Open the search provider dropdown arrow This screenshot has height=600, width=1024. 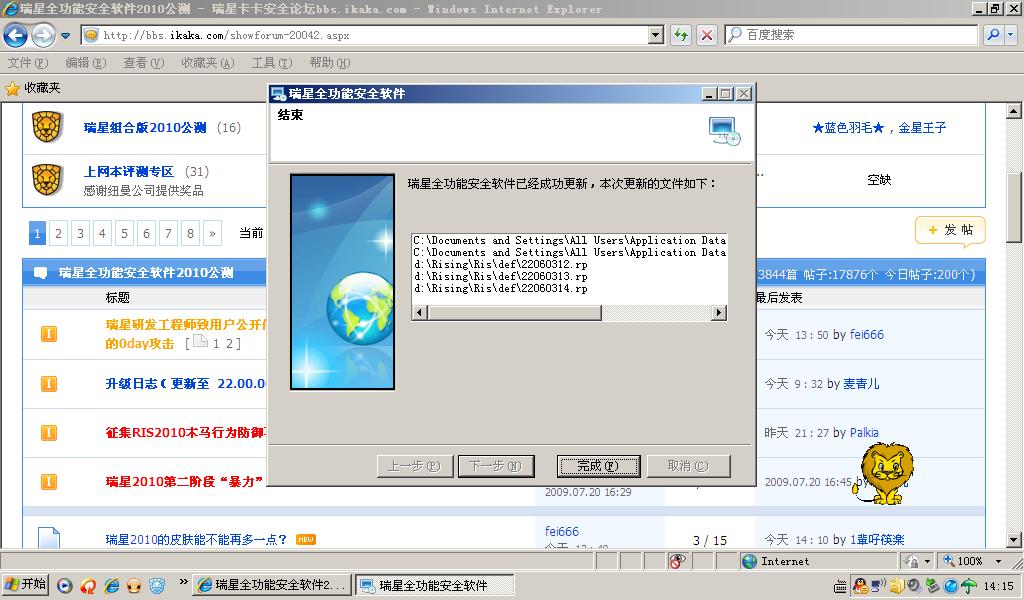[x=1010, y=35]
